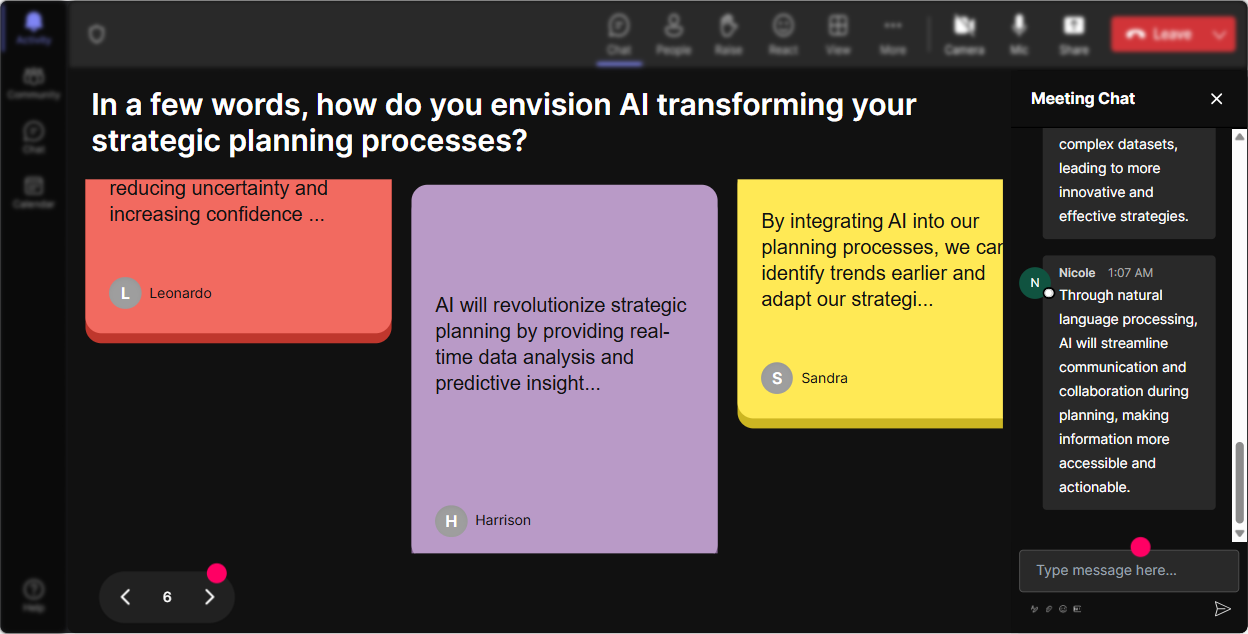
Task: Open the More actions menu
Action: 893,33
